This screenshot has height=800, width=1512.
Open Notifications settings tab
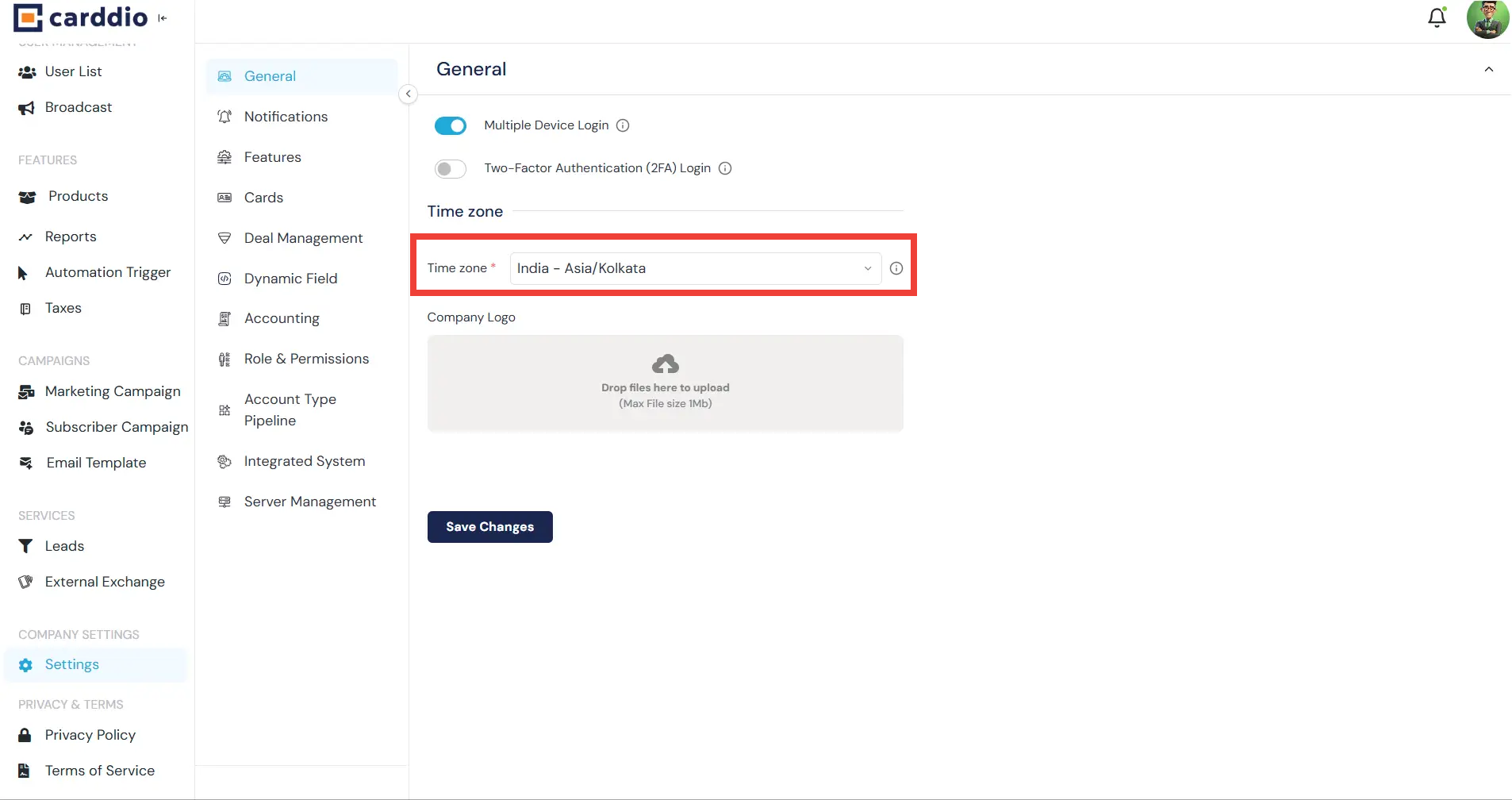[286, 117]
